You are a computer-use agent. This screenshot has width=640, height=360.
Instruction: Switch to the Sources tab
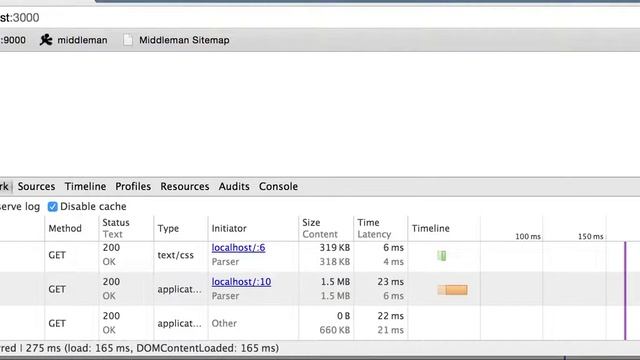(x=36, y=187)
